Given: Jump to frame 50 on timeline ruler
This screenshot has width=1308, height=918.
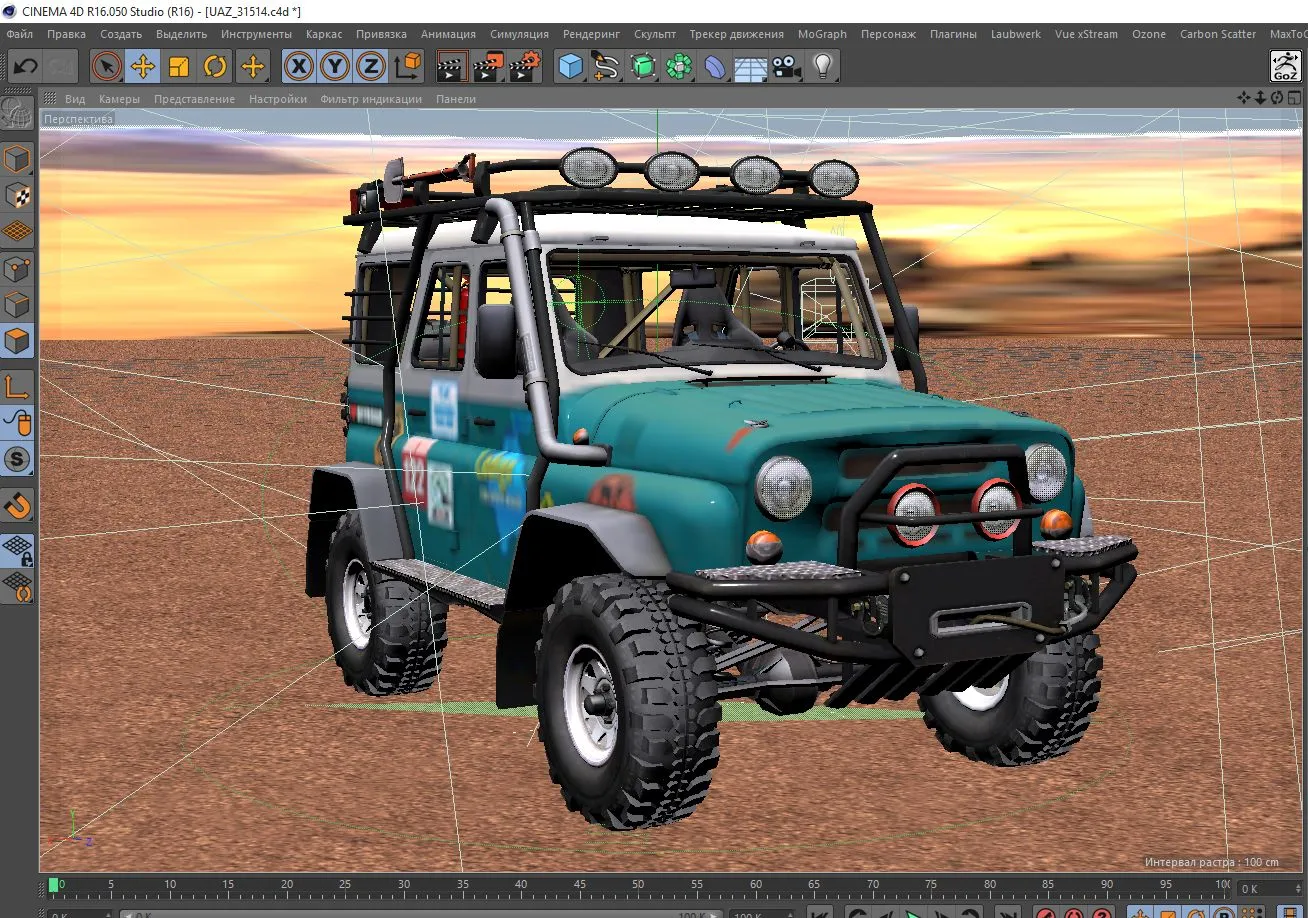Looking at the screenshot, I should [639, 885].
